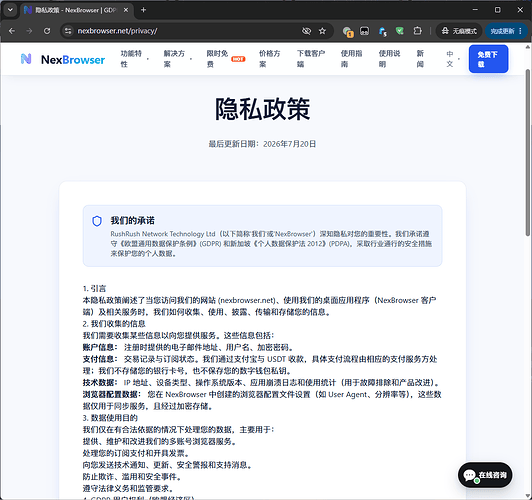Select the 隐私政策 - NexBrowser tab
Screen dimensions: 532x500
tap(76, 10)
